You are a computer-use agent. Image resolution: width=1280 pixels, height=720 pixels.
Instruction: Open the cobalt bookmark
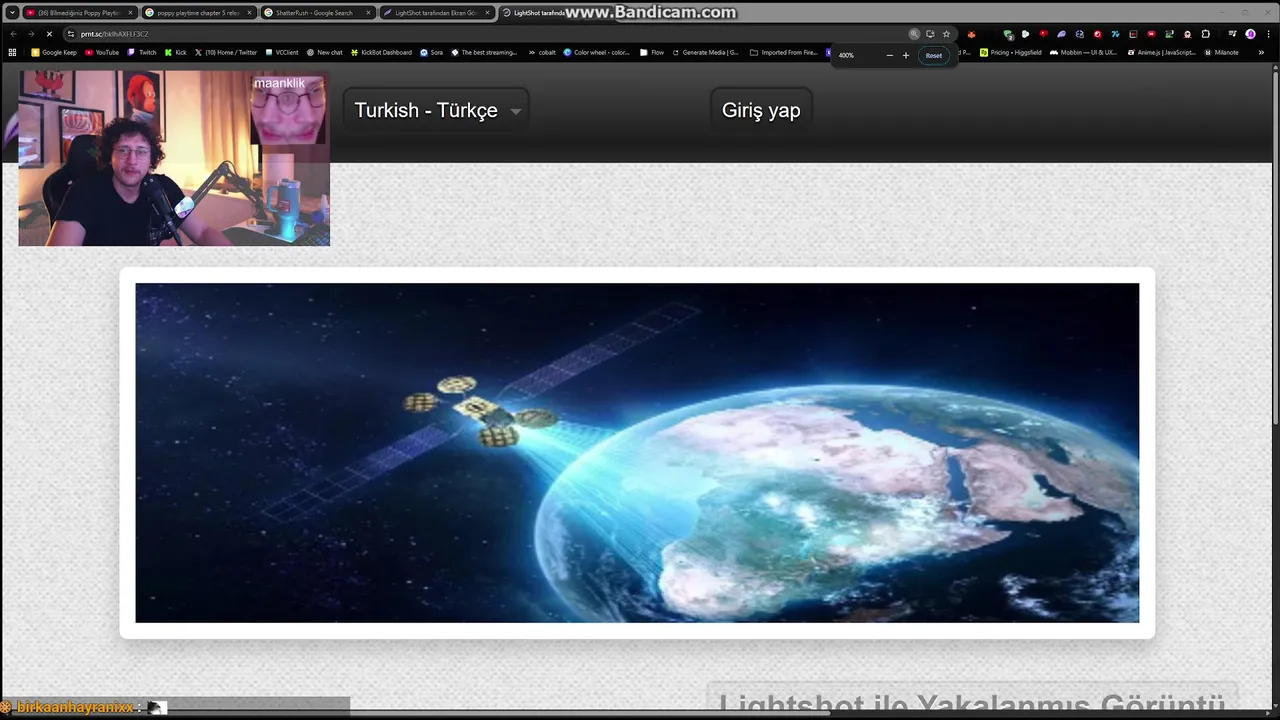[542, 52]
